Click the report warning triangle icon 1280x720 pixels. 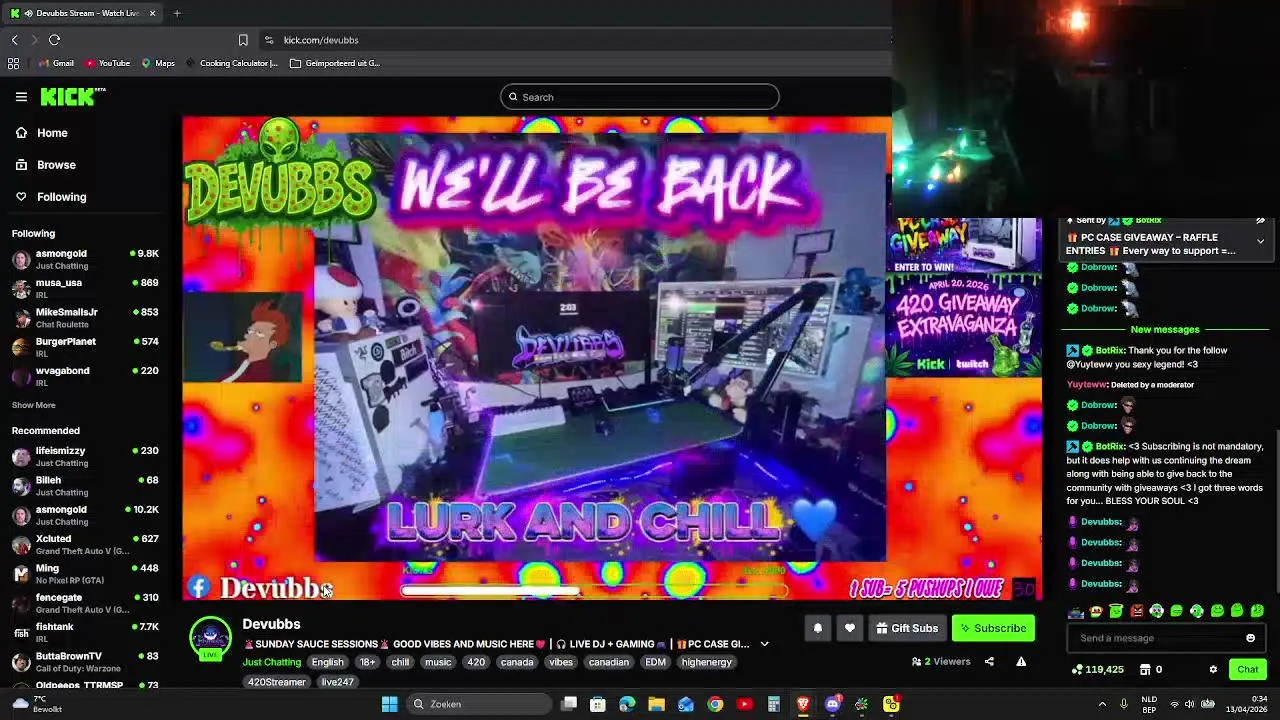click(1021, 661)
